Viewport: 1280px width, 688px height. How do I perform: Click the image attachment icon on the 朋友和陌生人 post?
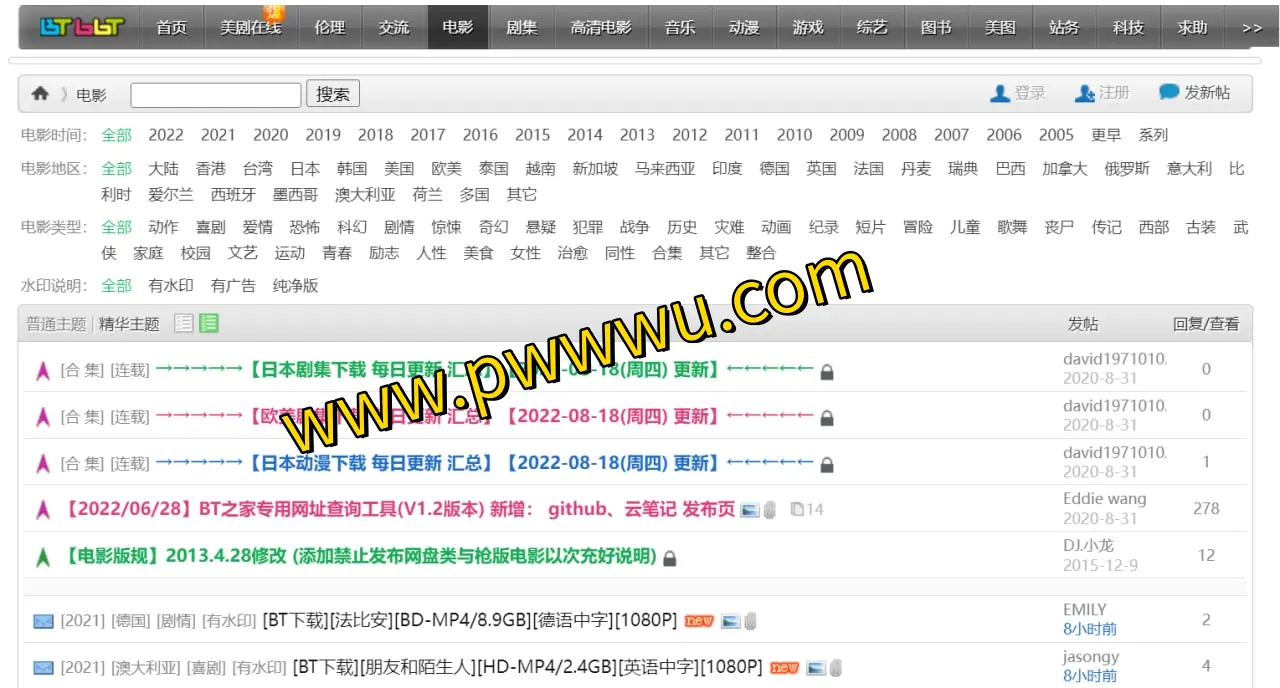pos(816,668)
